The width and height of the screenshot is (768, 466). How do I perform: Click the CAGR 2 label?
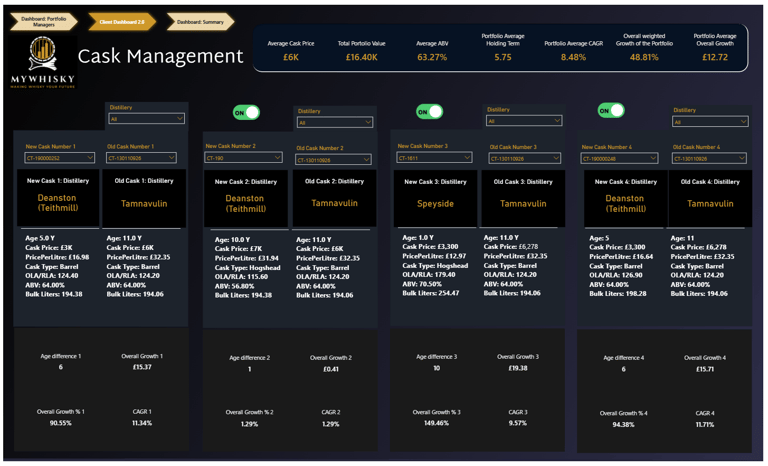pyautogui.click(x=331, y=412)
